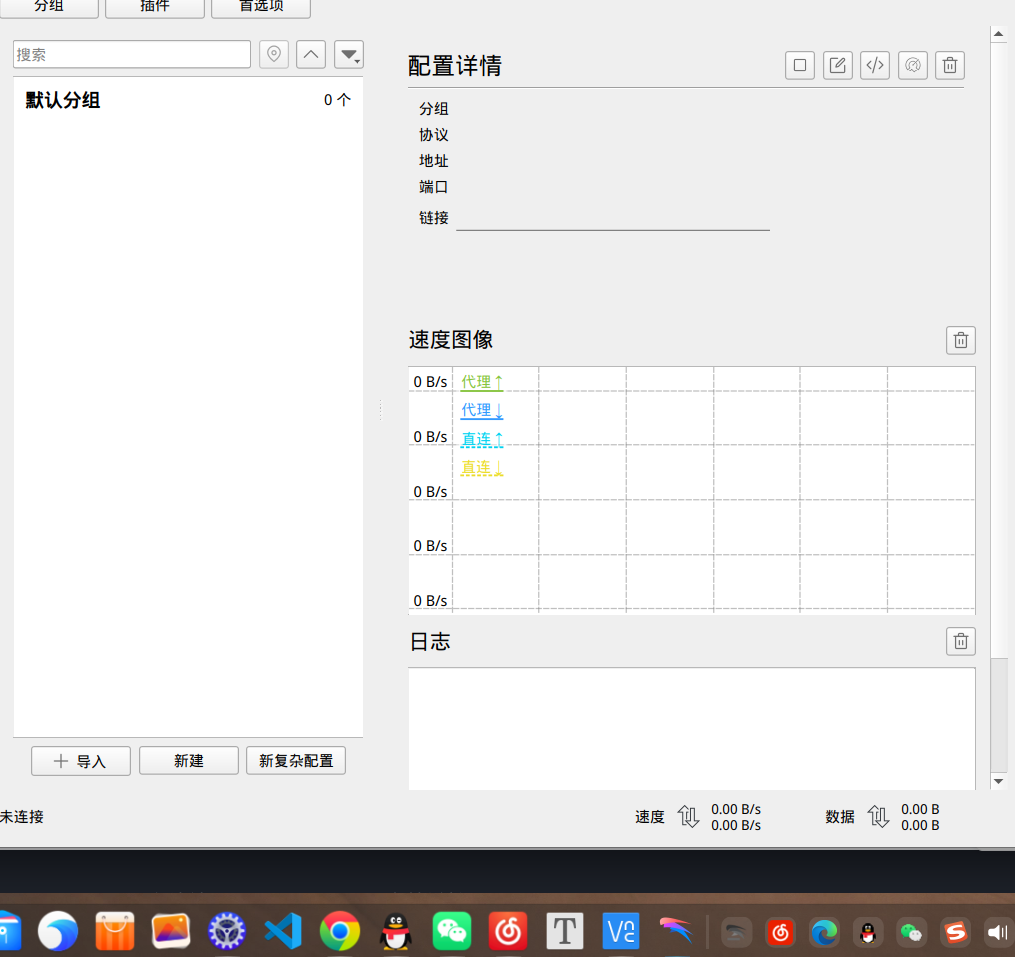Open QQ penguin from the dock
The height and width of the screenshot is (957, 1015).
pyautogui.click(x=396, y=931)
